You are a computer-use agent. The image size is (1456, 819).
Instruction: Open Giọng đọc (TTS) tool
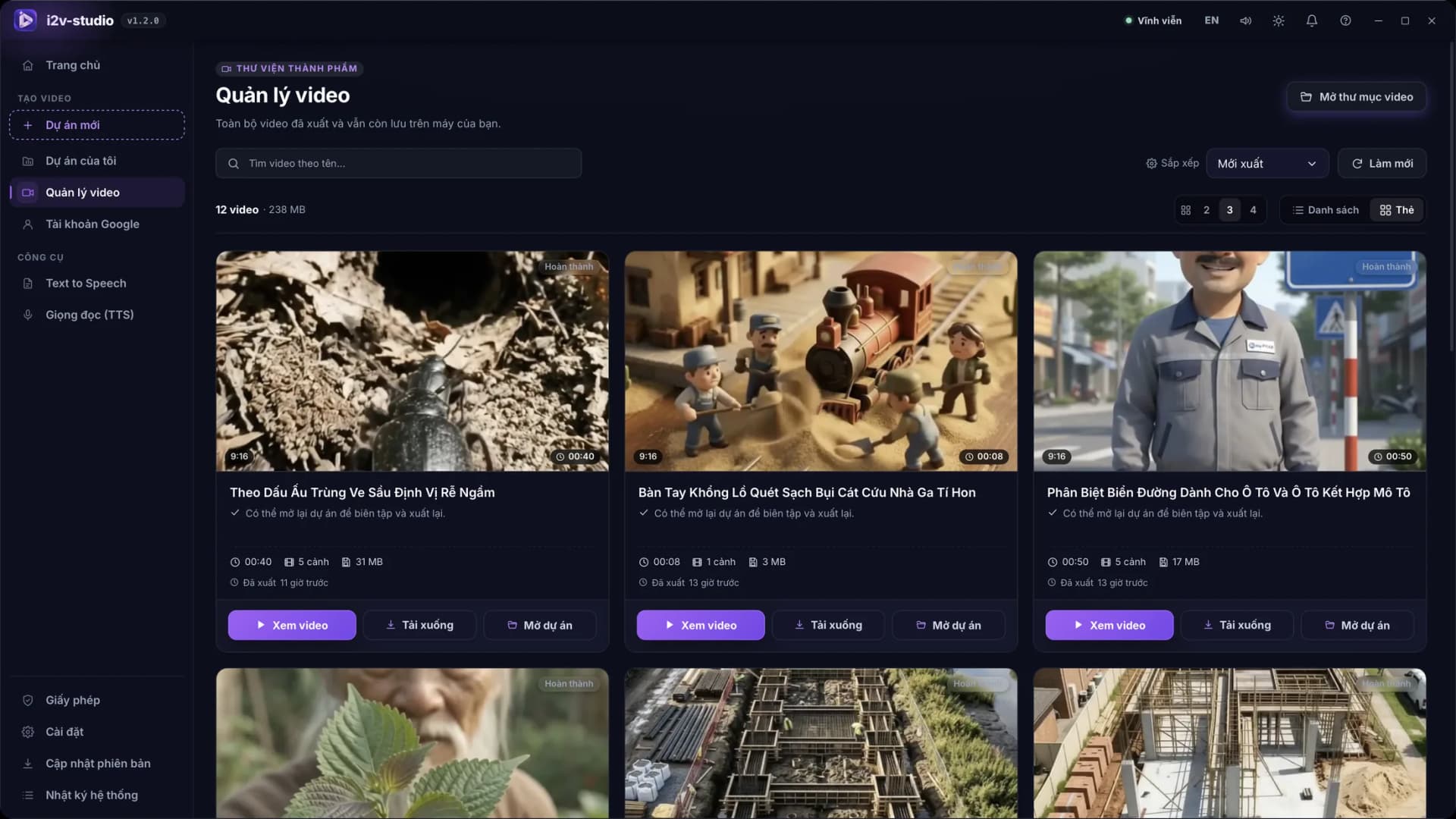point(97,315)
